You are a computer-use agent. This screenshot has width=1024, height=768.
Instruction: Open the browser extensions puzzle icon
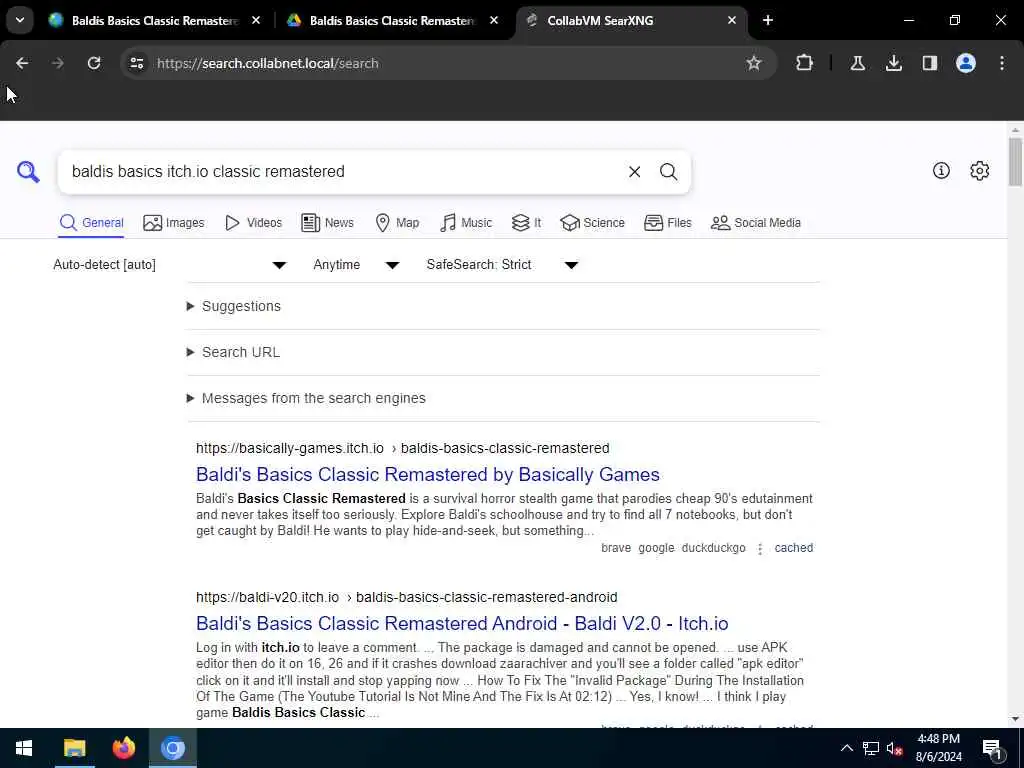(x=805, y=63)
